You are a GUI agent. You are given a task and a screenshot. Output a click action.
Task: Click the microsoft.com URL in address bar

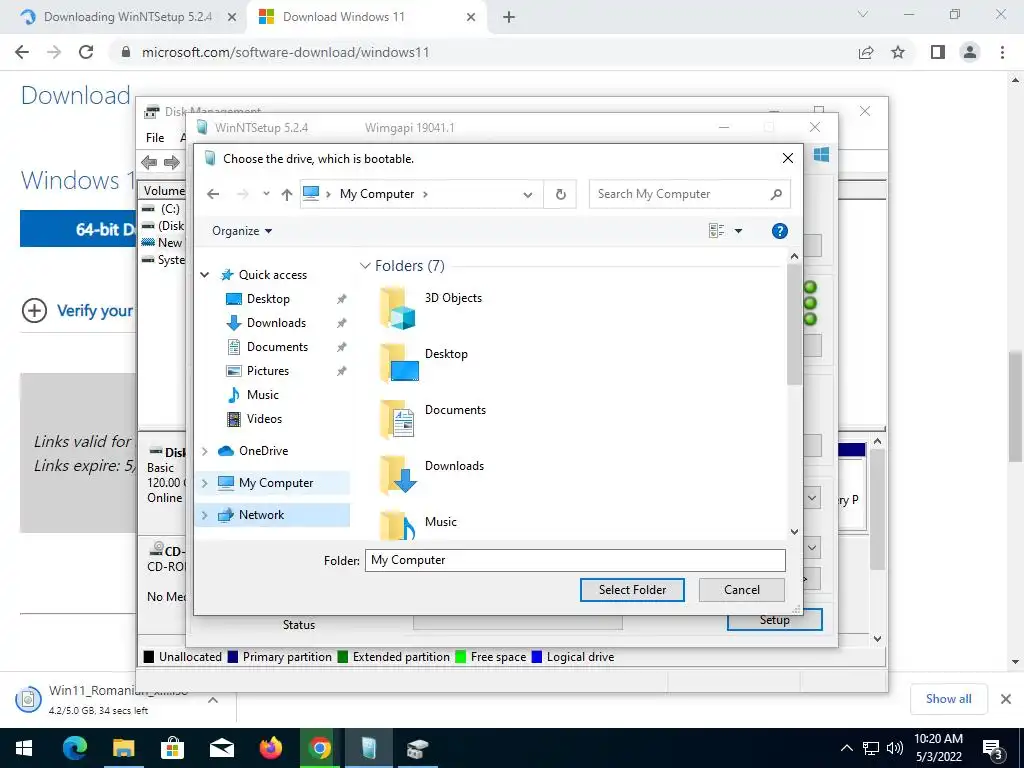285,52
